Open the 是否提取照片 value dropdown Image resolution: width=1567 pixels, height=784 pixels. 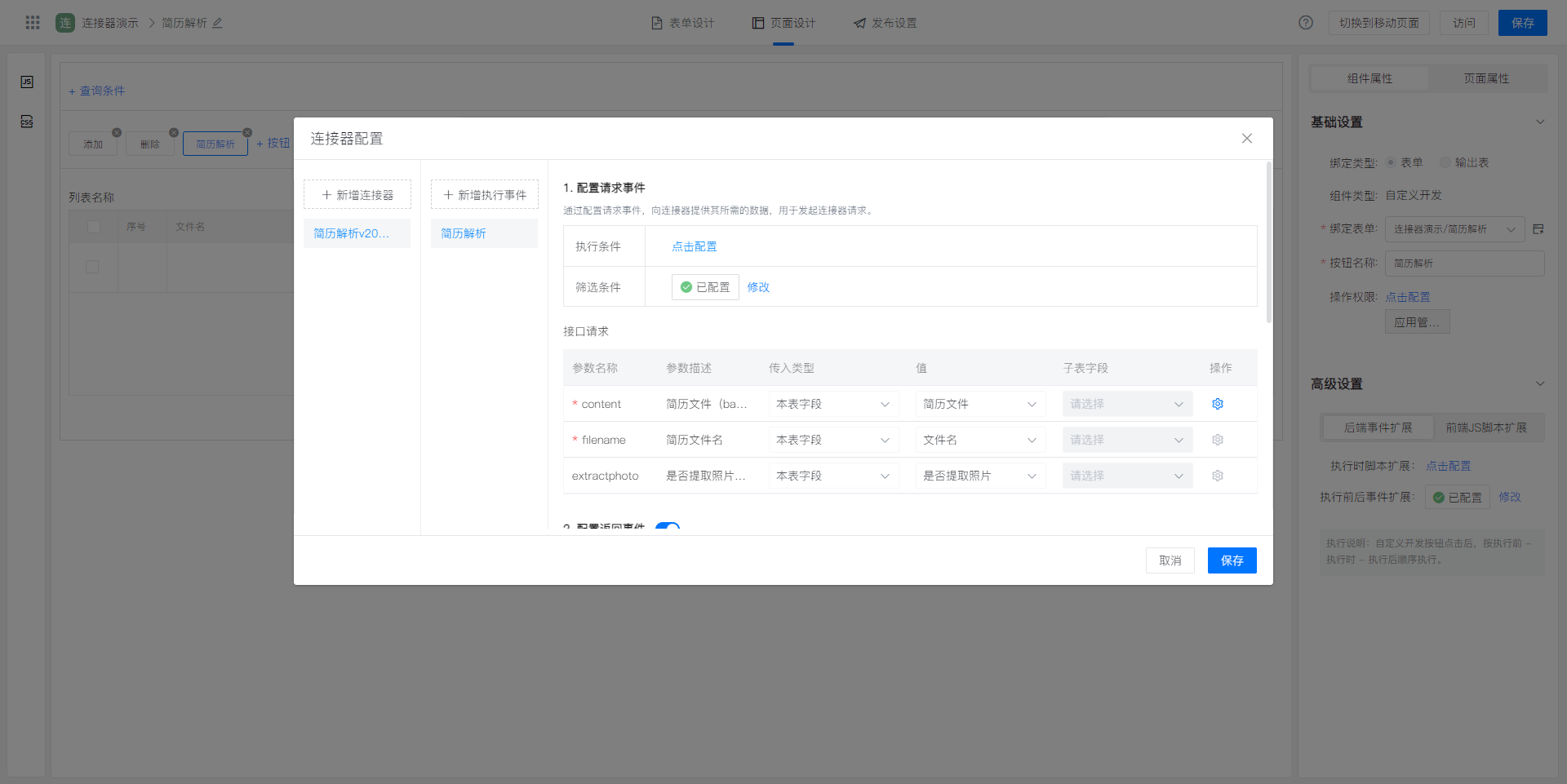[980, 476]
